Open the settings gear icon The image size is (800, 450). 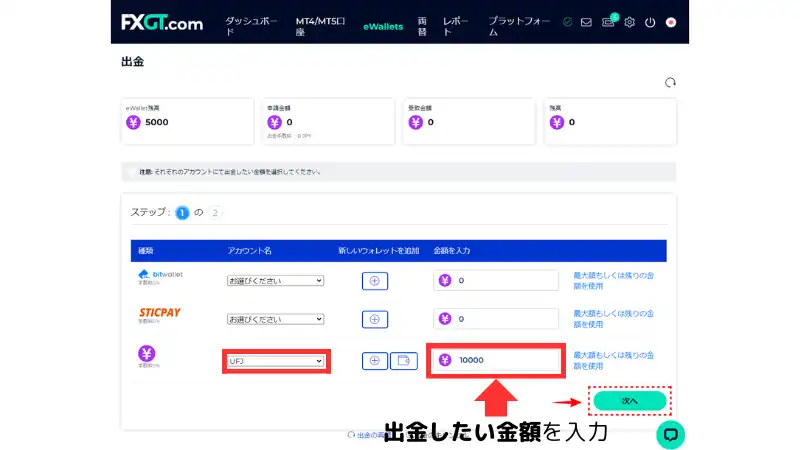tap(630, 22)
